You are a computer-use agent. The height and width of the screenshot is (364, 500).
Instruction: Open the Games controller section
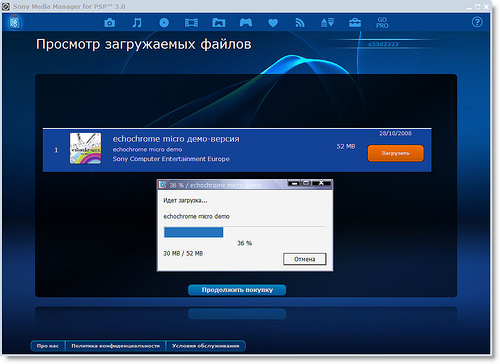[246, 23]
